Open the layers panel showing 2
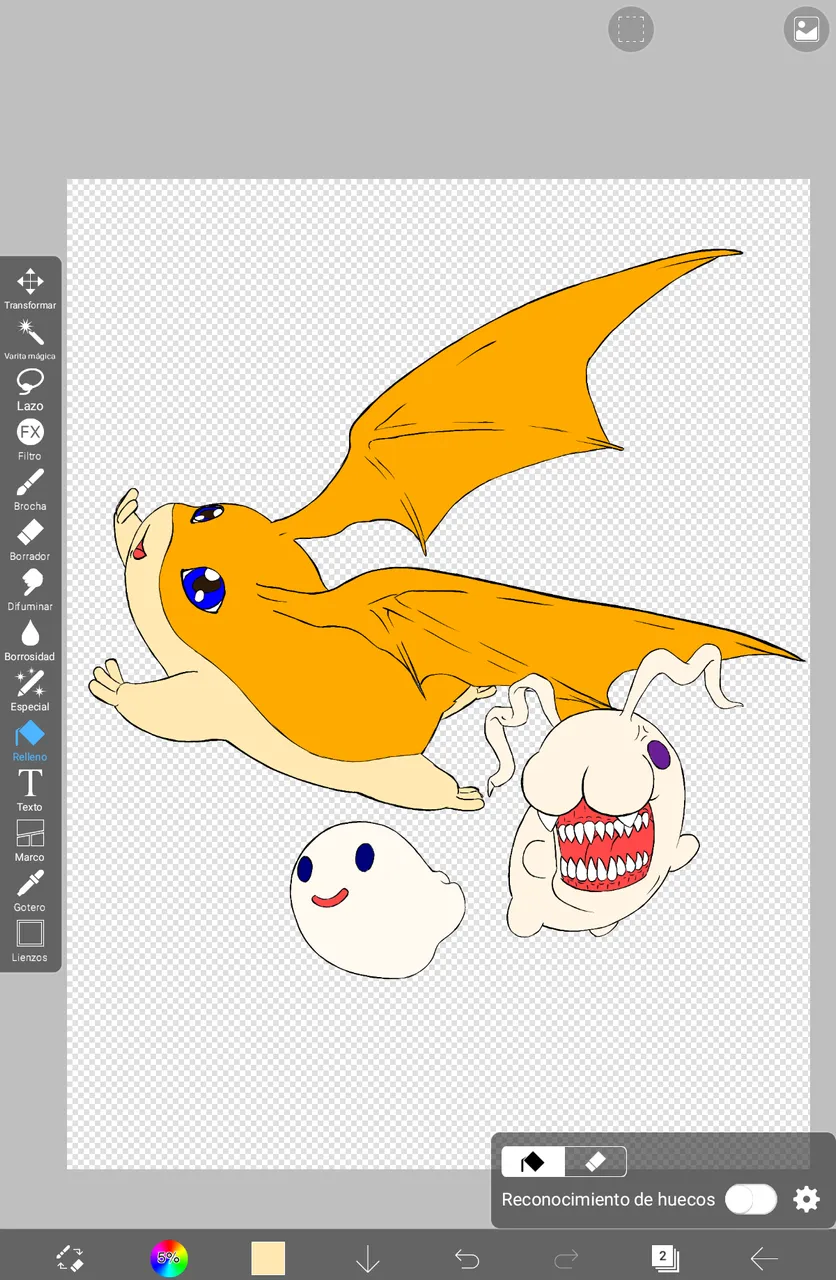 pos(665,1258)
